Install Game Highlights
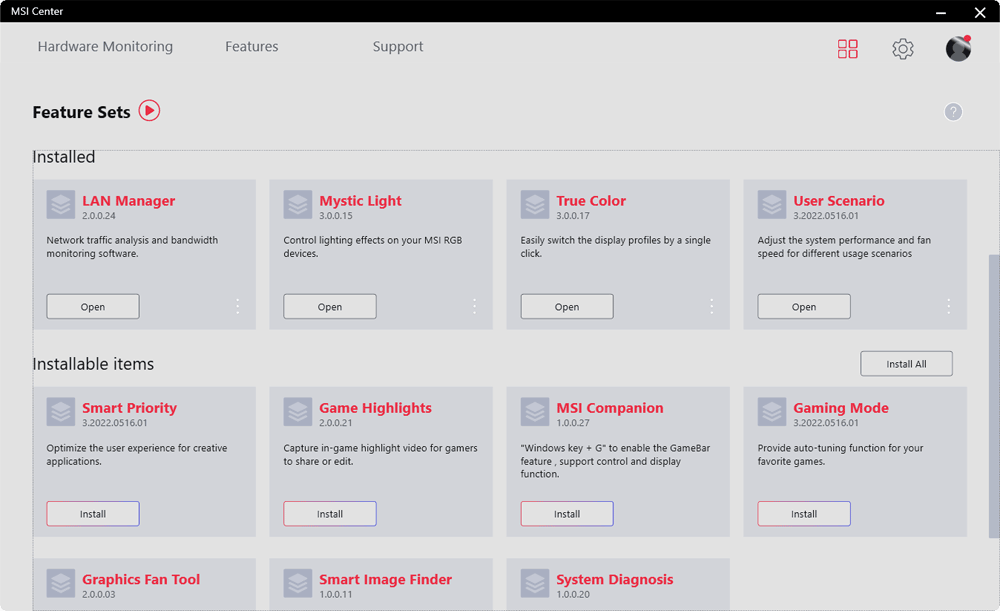1000x611 pixels. (330, 514)
